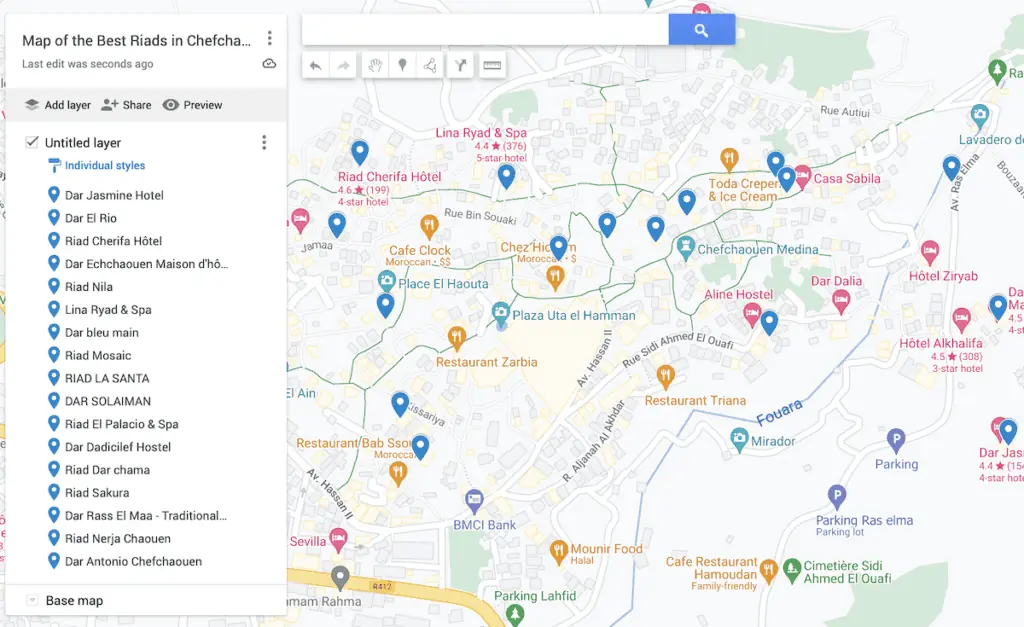Click blue pin above Riad Cherifa Hôtel label
Image resolution: width=1024 pixels, height=627 pixels.
tap(360, 152)
